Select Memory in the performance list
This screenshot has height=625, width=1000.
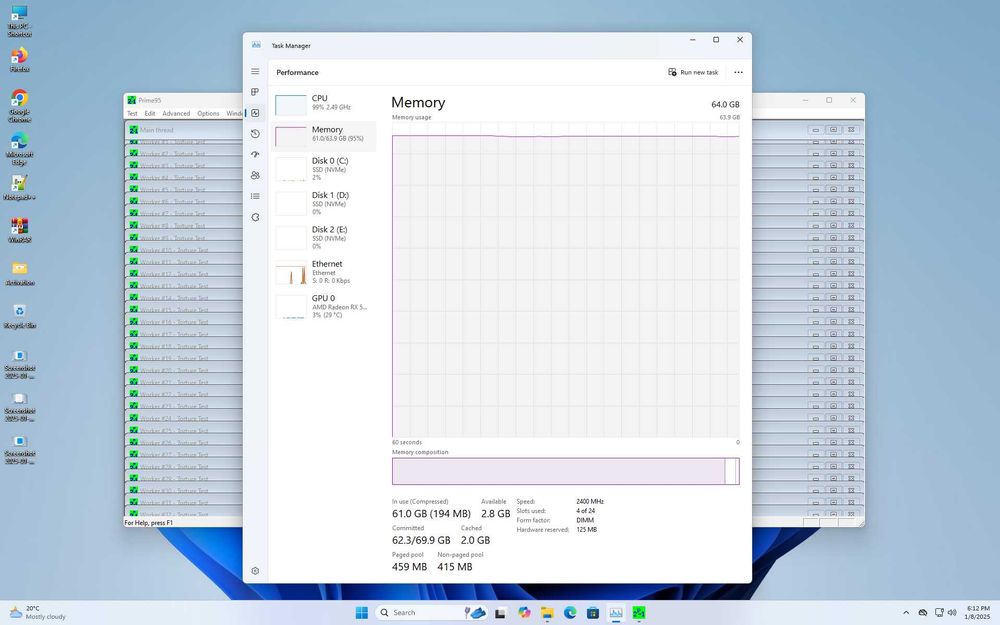tap(323, 135)
